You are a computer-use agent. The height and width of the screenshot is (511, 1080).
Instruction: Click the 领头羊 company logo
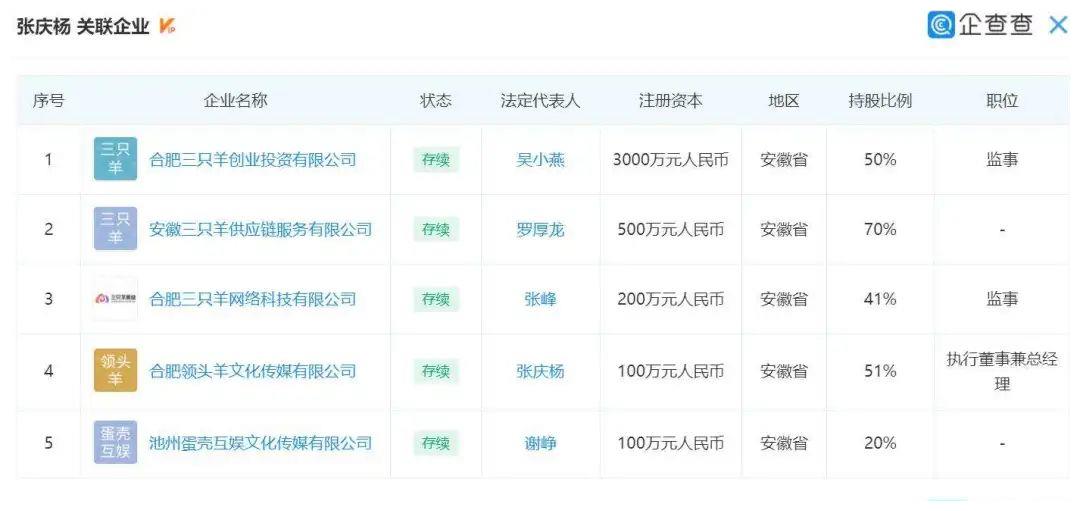tap(116, 371)
